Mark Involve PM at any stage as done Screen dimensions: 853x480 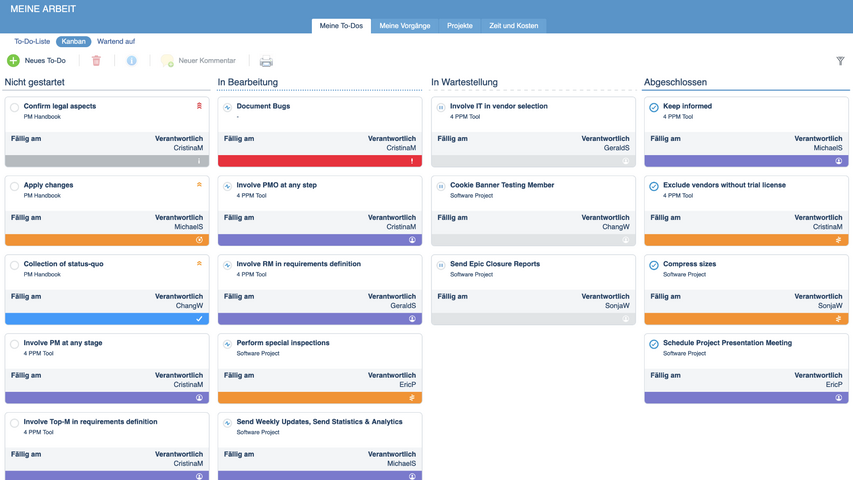click(x=14, y=344)
